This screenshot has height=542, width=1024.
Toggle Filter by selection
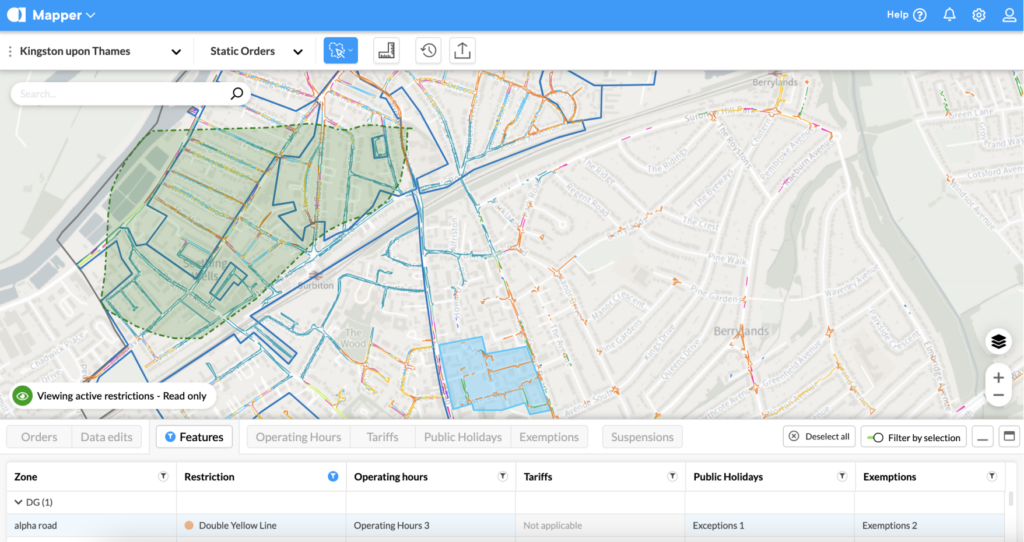click(x=913, y=437)
